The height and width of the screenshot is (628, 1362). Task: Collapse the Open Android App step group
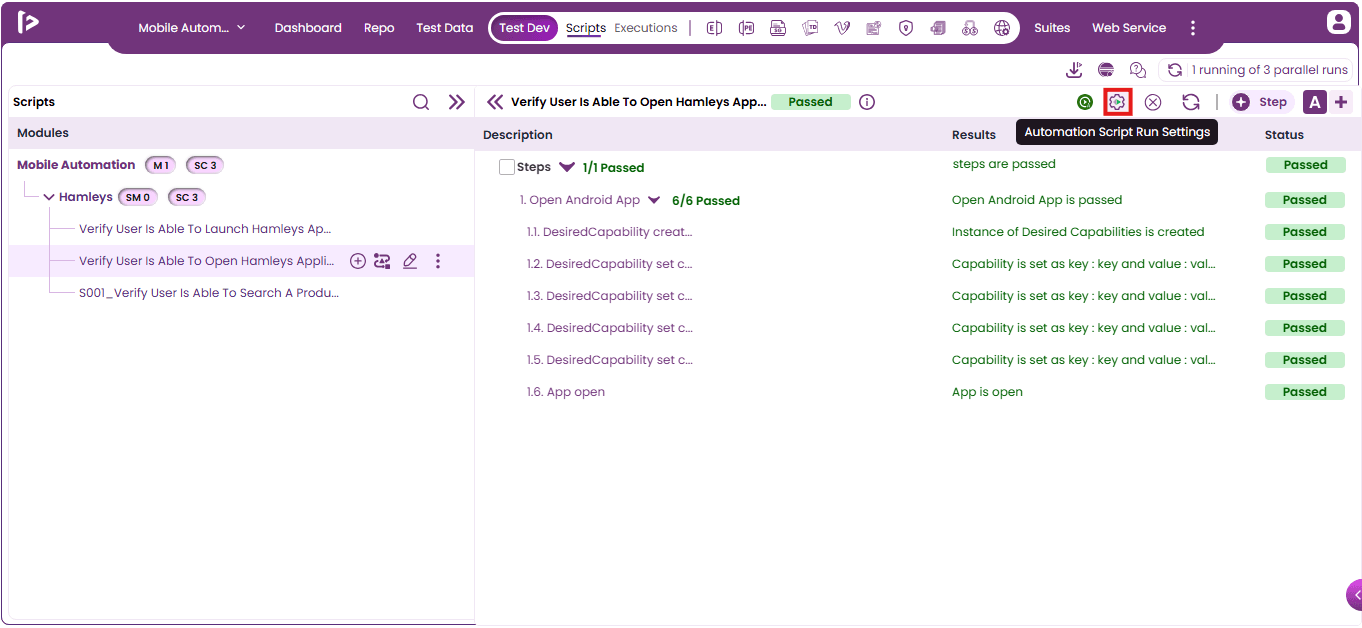click(x=654, y=200)
